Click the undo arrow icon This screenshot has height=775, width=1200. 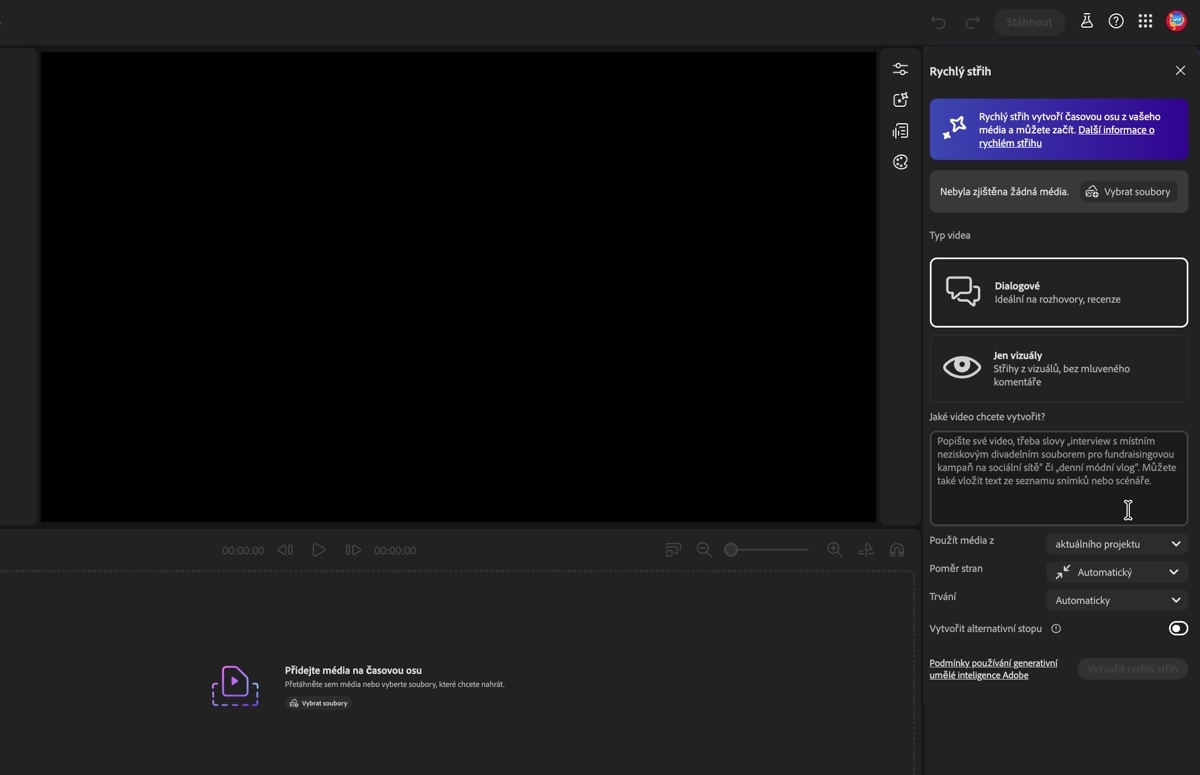[937, 22]
